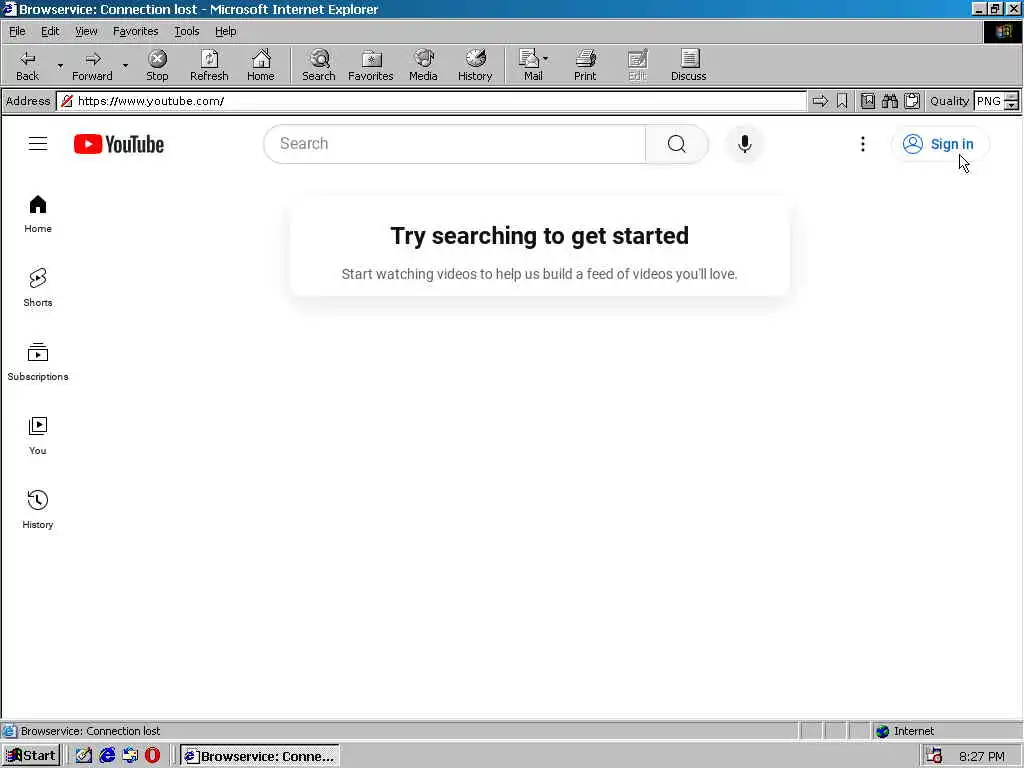Image resolution: width=1024 pixels, height=768 pixels.
Task: Open Subscriptions in YouTube sidebar
Action: pos(38,362)
